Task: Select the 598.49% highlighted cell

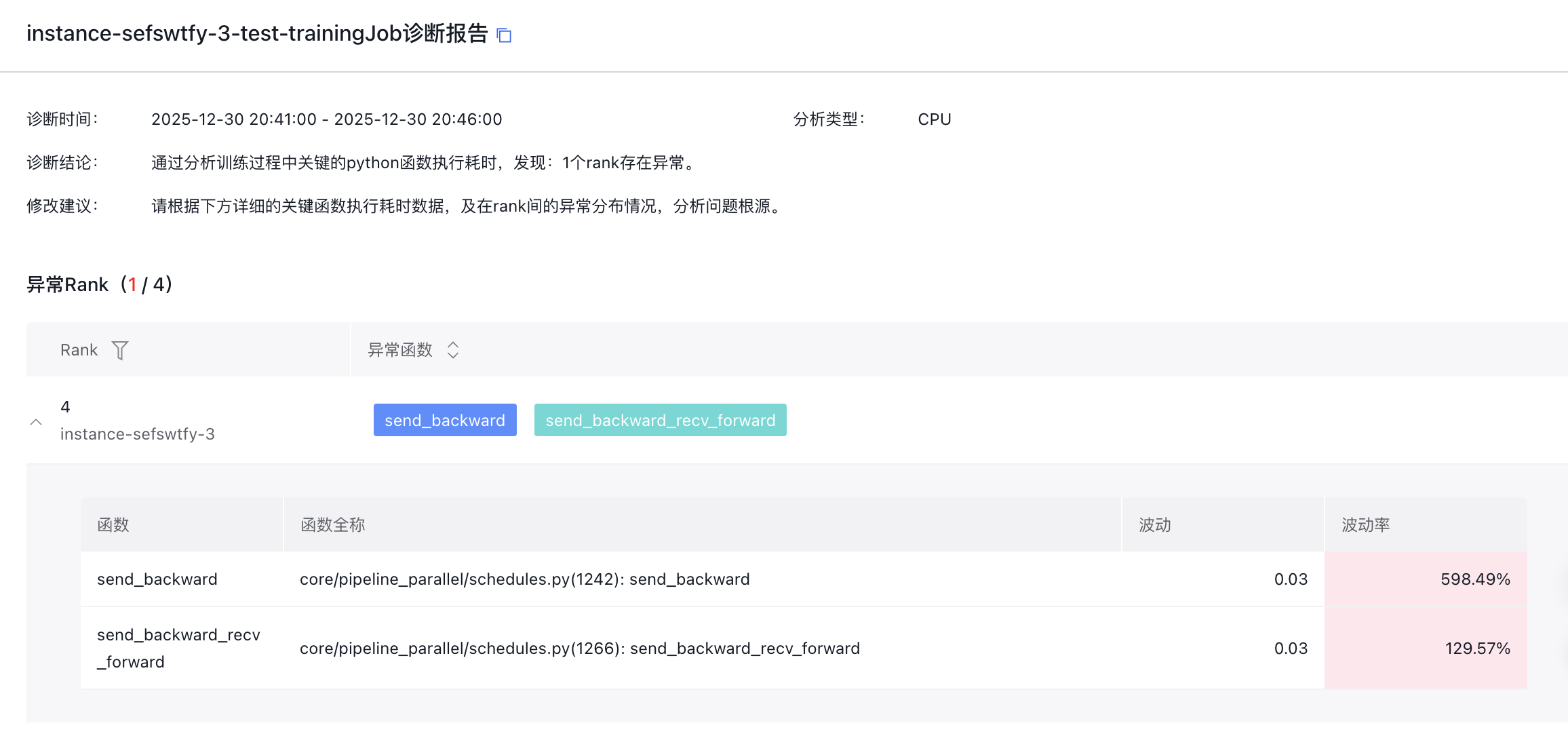Action: pos(1475,579)
